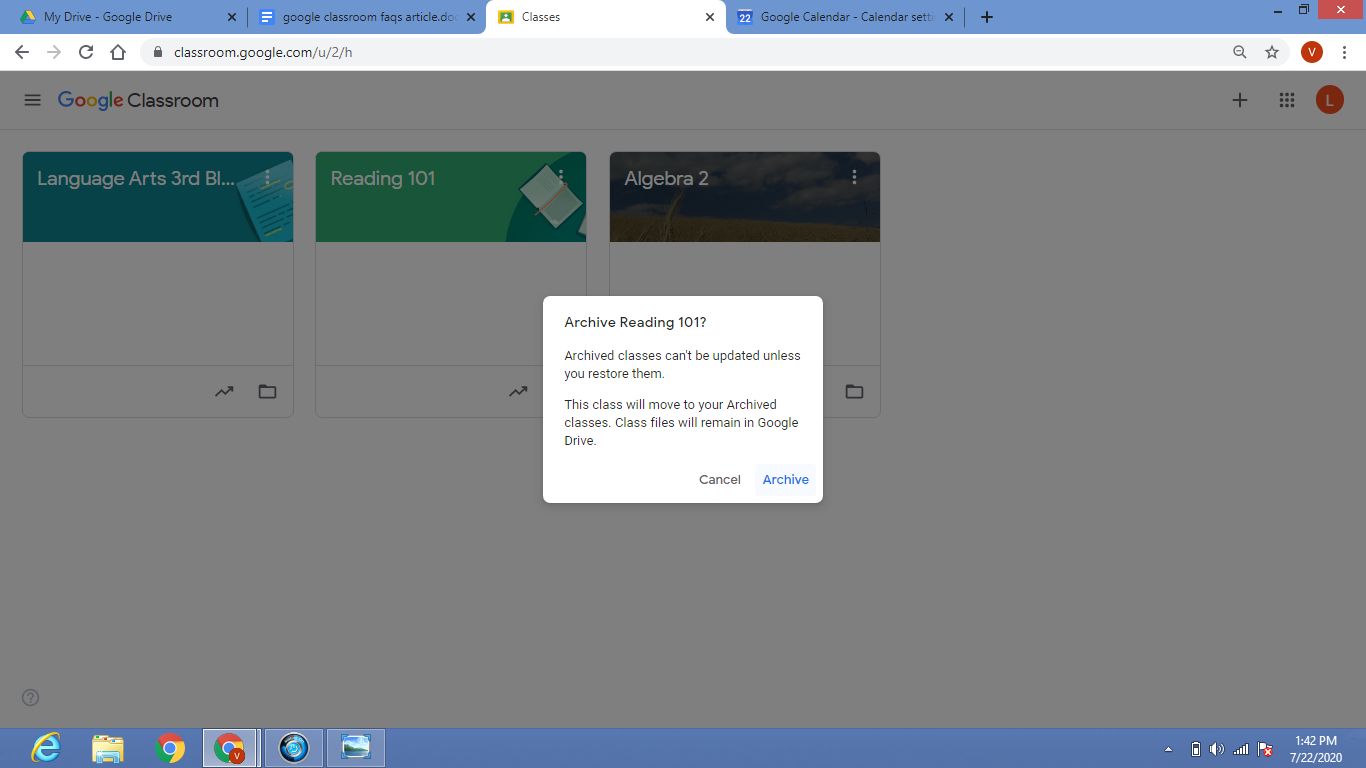This screenshot has height=768, width=1366.
Task: Click the Google Classroom logo
Action: 138,100
